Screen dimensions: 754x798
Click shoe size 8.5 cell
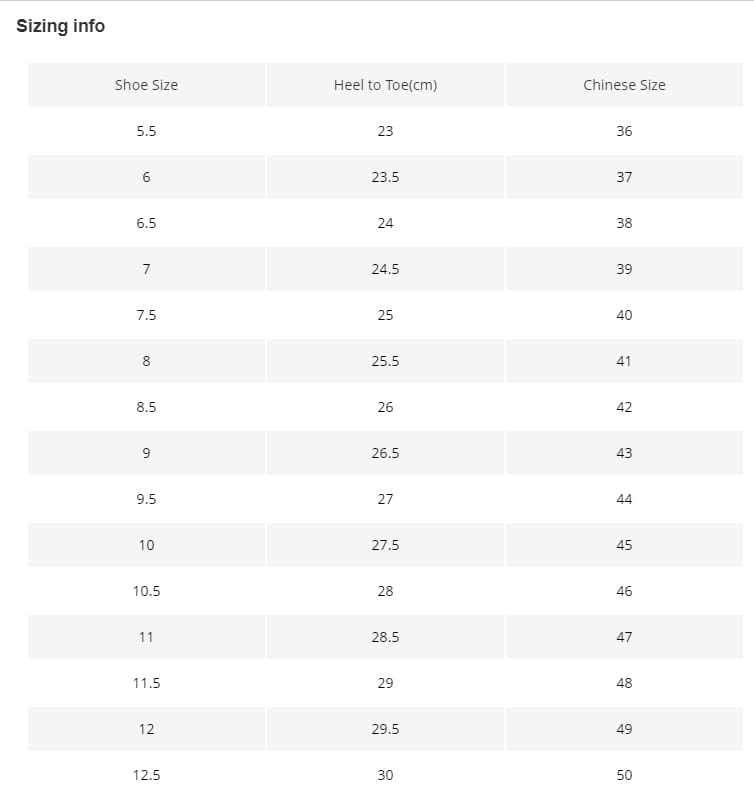pyautogui.click(x=147, y=407)
